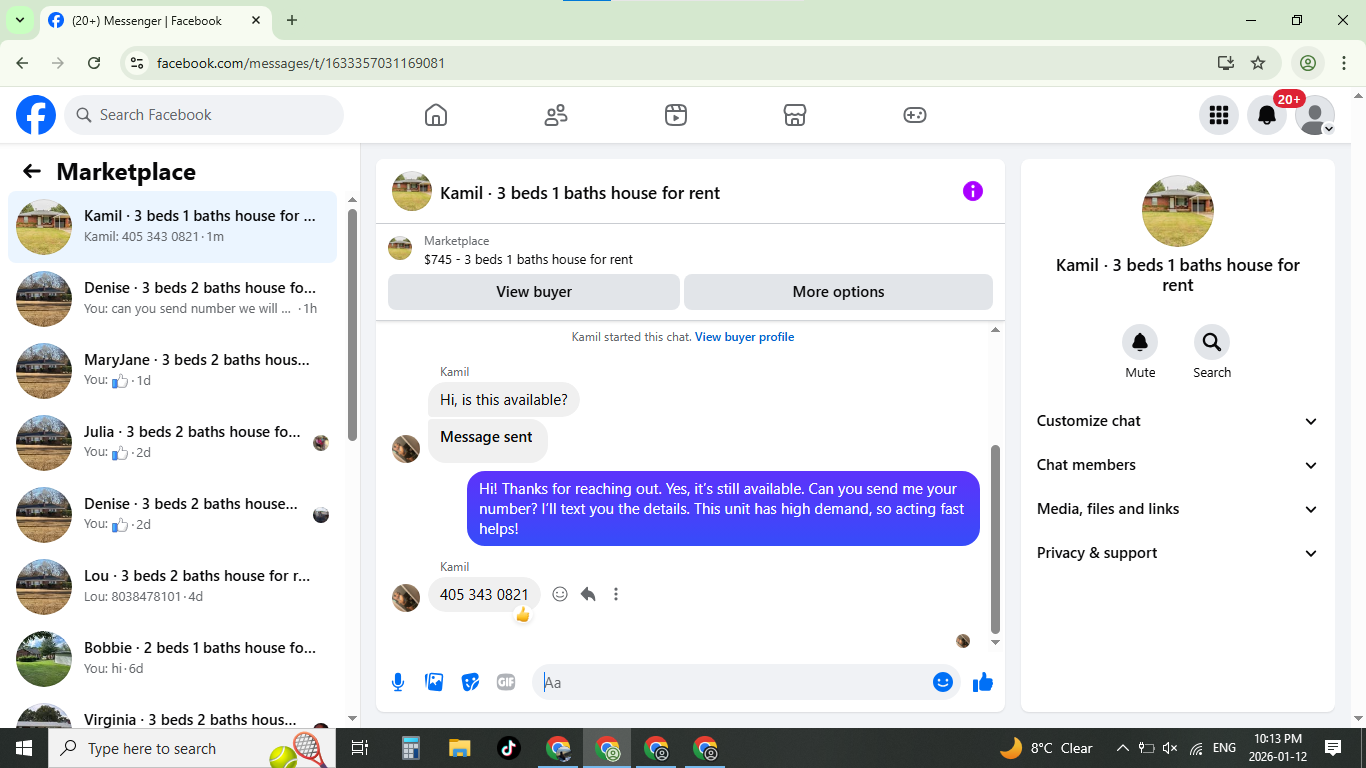Open the Video (Watch) icon
The width and height of the screenshot is (1366, 768).
click(676, 115)
